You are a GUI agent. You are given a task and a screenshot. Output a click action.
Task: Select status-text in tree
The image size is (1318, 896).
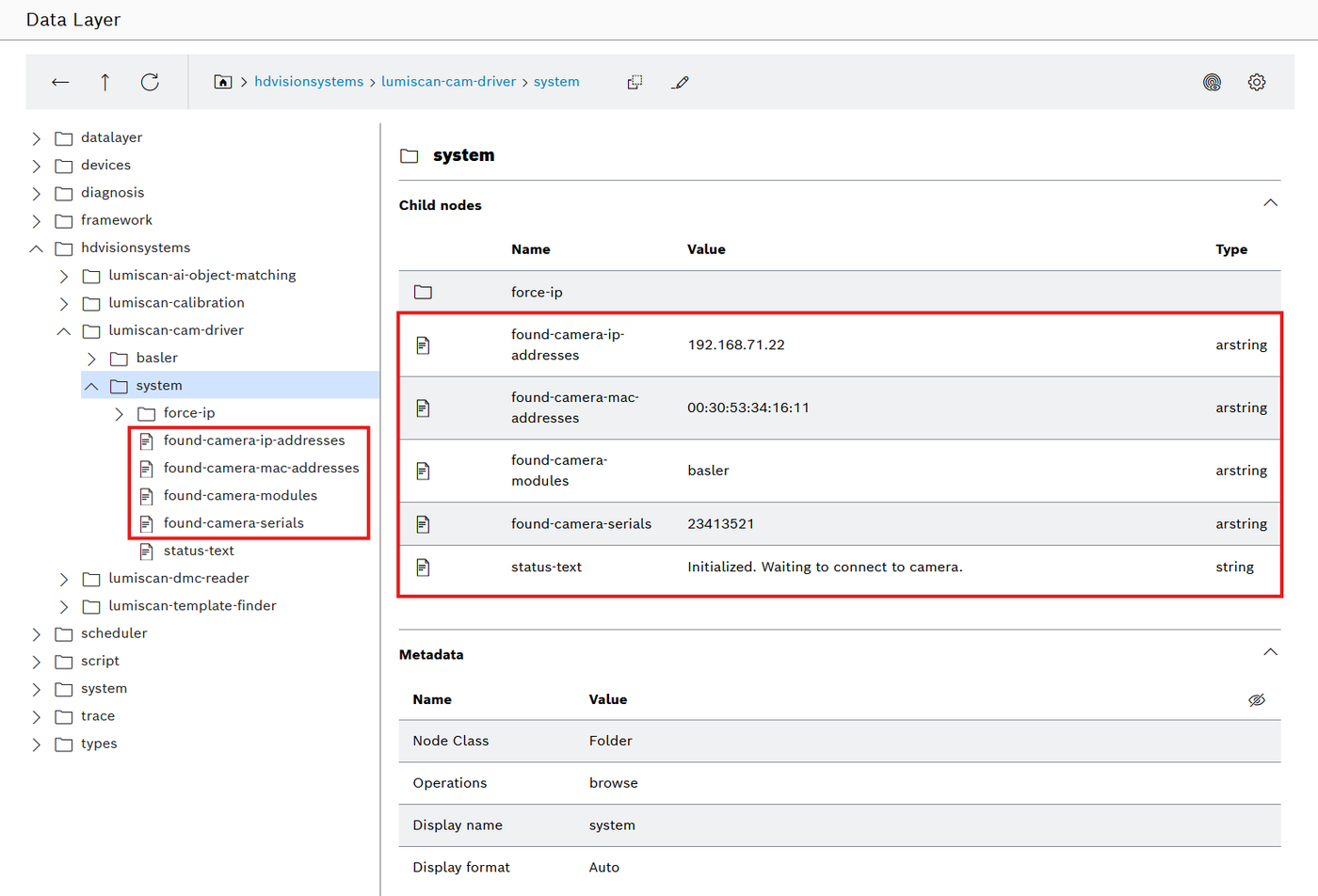click(x=199, y=551)
